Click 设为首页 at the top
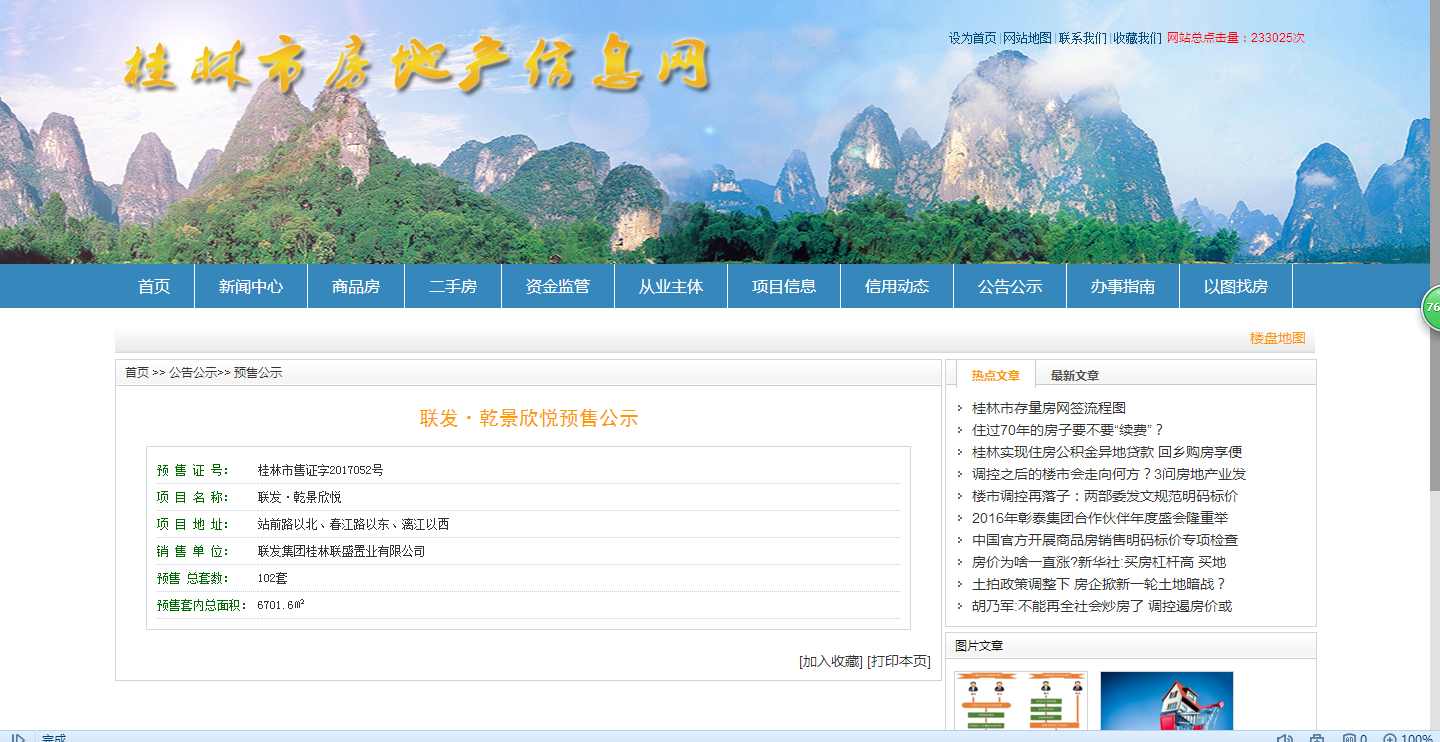Image resolution: width=1440 pixels, height=742 pixels. pyautogui.click(x=972, y=38)
